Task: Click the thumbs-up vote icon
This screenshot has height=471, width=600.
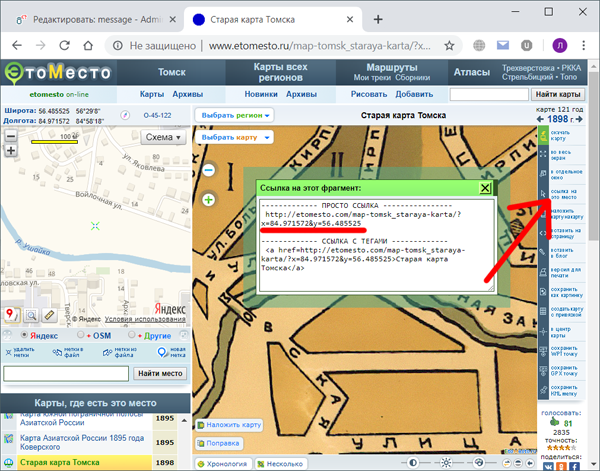Action: [x=554, y=422]
